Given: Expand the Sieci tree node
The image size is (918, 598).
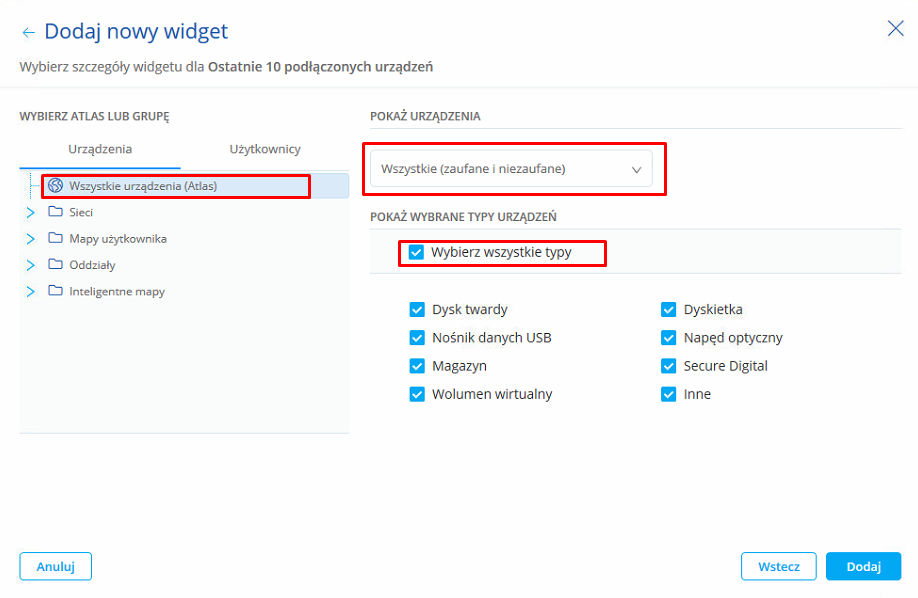Looking at the screenshot, I should tap(30, 212).
